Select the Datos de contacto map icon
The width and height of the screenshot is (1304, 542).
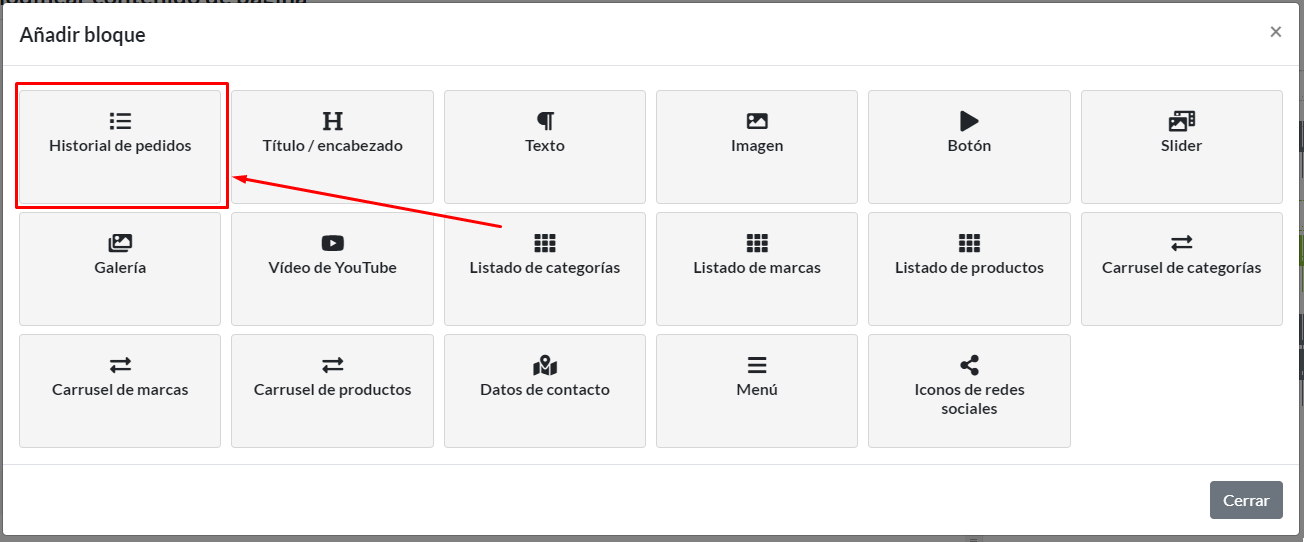545,365
